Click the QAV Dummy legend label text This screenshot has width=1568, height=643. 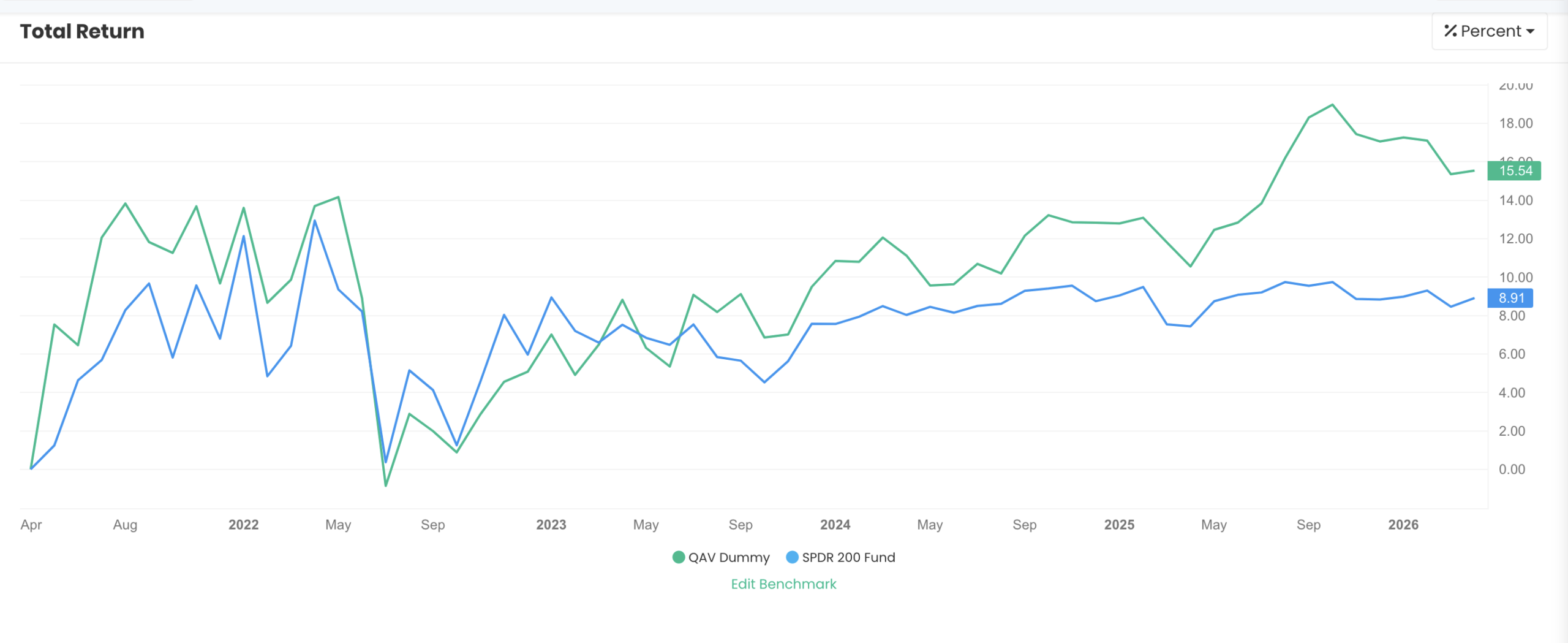pyautogui.click(x=729, y=557)
